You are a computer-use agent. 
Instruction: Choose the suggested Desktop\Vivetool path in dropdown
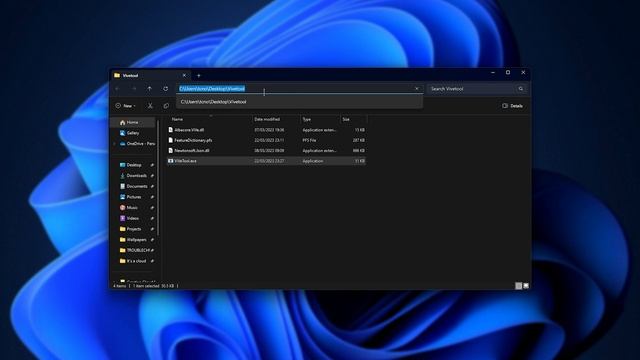[300, 102]
